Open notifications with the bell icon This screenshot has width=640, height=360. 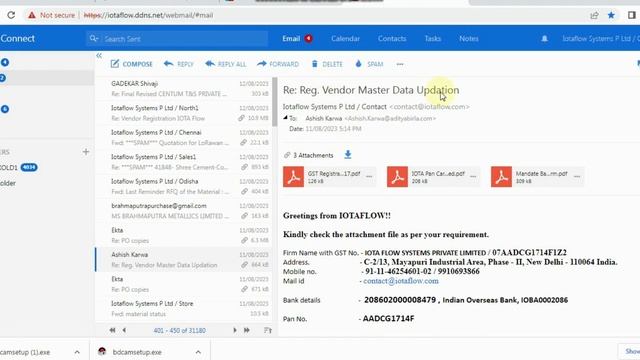click(x=544, y=39)
